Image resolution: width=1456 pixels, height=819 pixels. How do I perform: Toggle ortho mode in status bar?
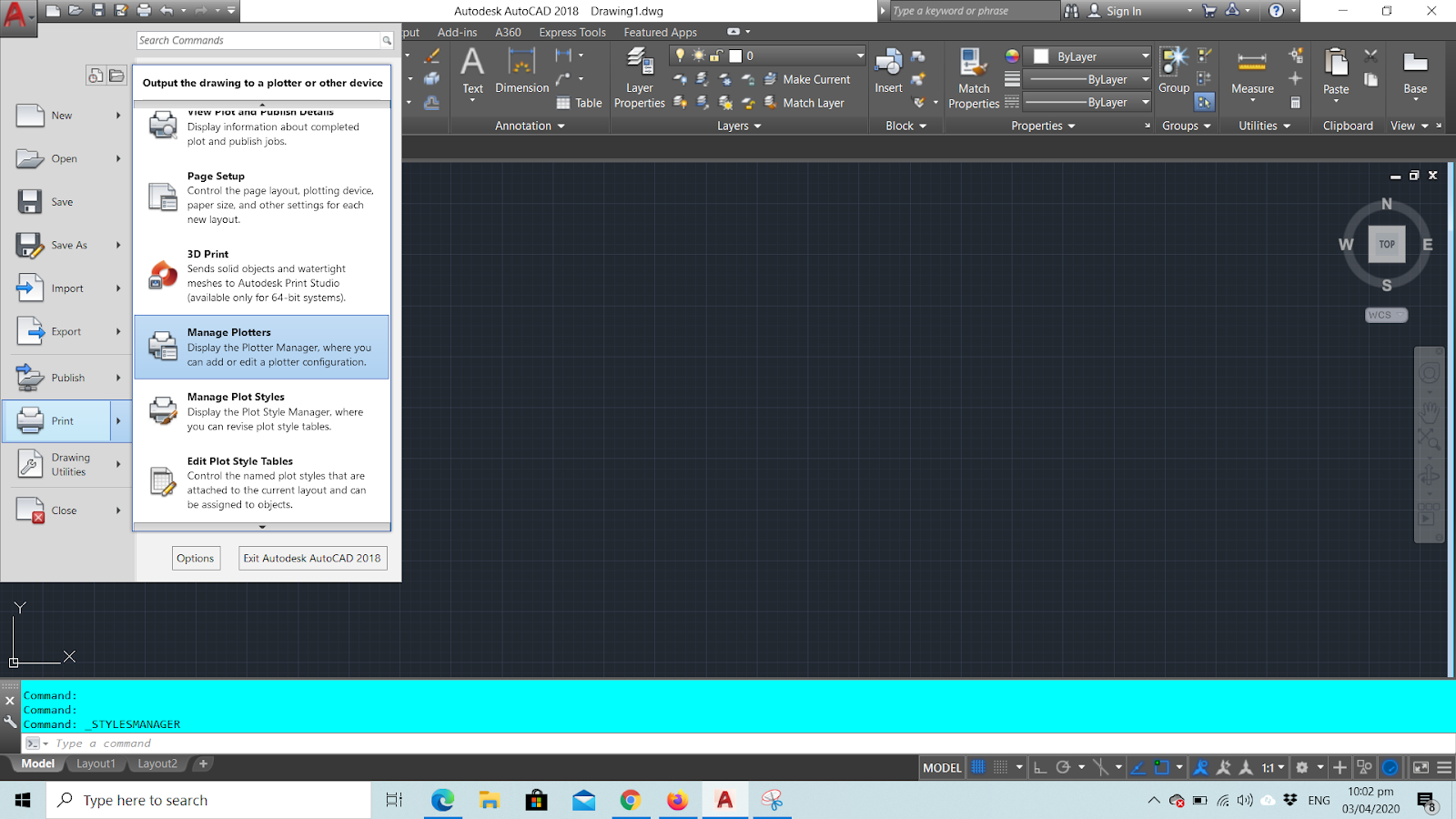point(1040,767)
